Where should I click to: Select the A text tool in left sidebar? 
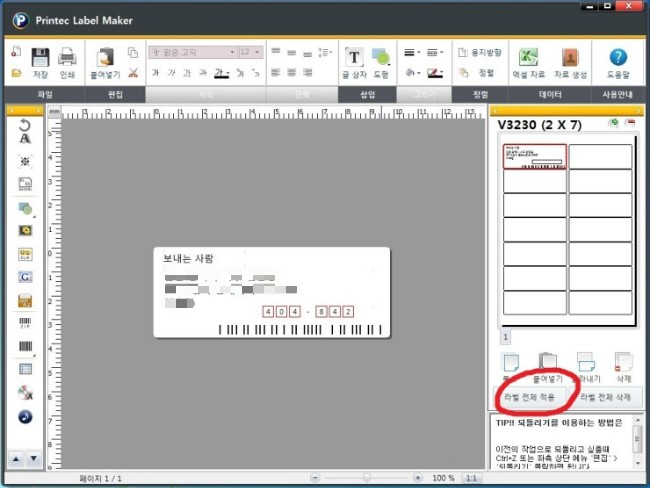click(x=25, y=138)
